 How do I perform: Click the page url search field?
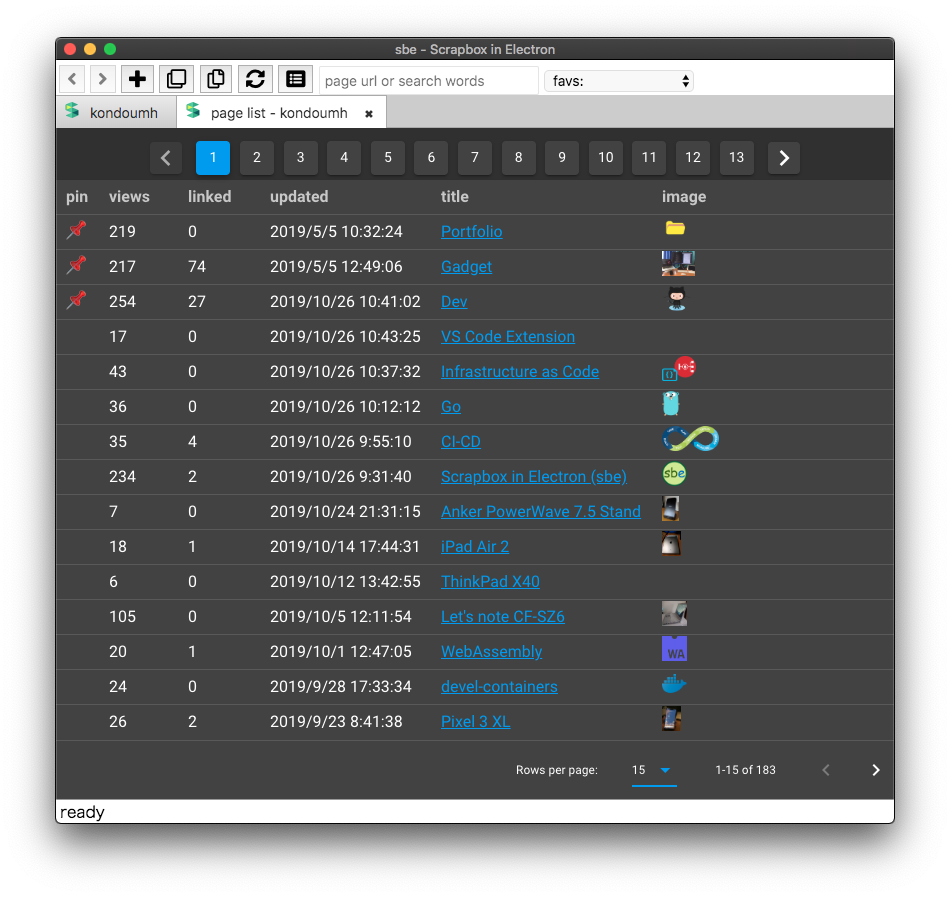click(428, 80)
